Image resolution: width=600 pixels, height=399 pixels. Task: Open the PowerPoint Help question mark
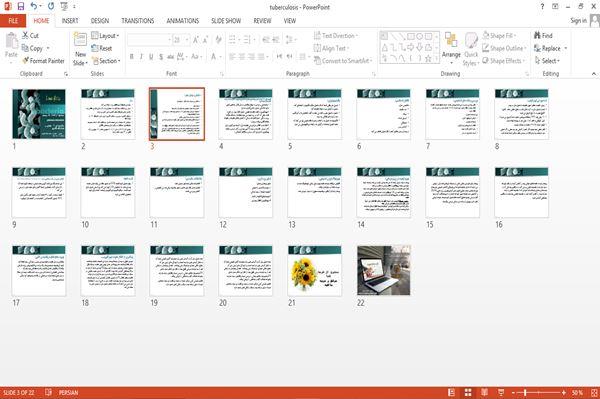pyautogui.click(x=542, y=7)
